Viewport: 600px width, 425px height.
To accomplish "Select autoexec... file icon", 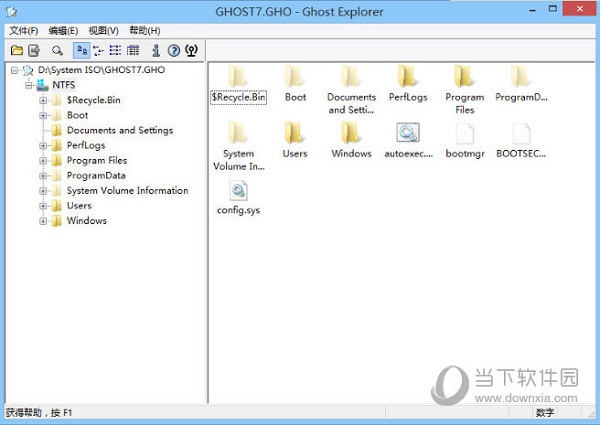I will [408, 133].
